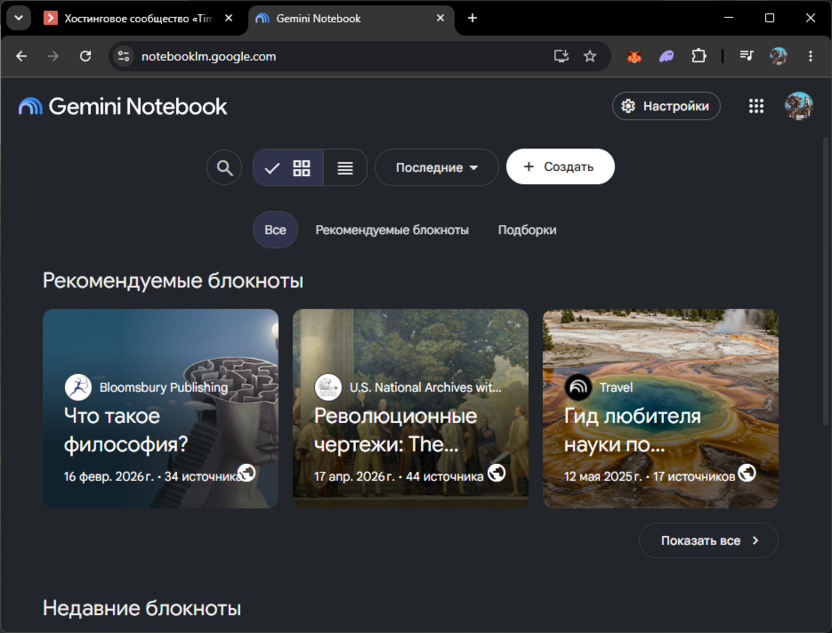Go back with browser back arrow
This screenshot has width=832, height=633.
tap(21, 56)
